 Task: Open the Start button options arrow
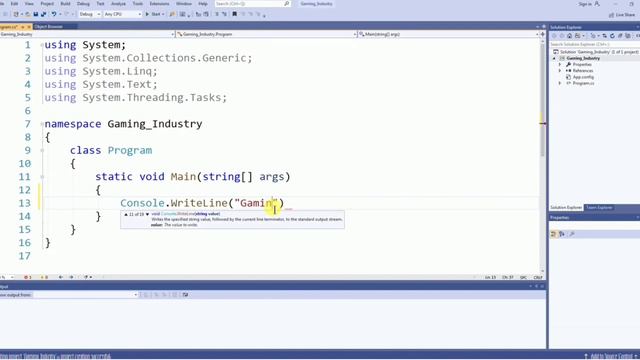[x=163, y=14]
